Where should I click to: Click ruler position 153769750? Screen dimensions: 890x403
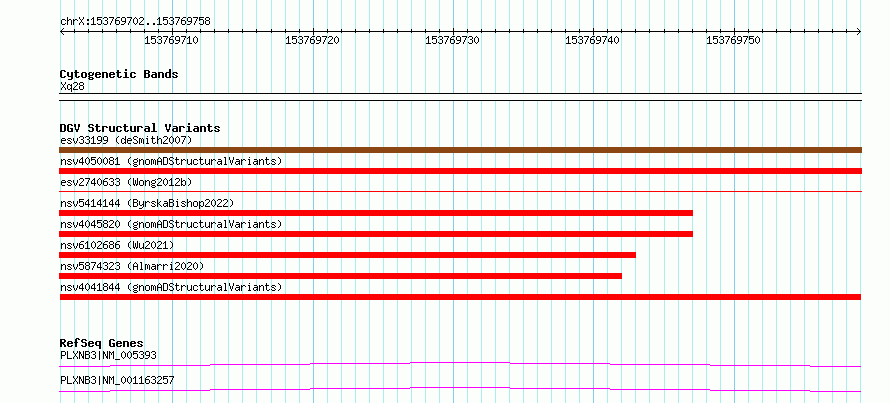[x=733, y=40]
